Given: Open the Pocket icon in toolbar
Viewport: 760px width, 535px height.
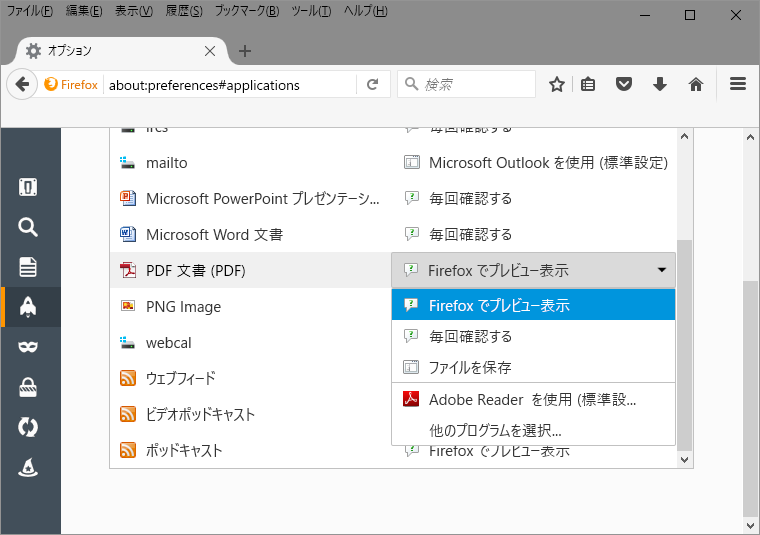Looking at the screenshot, I should [624, 84].
